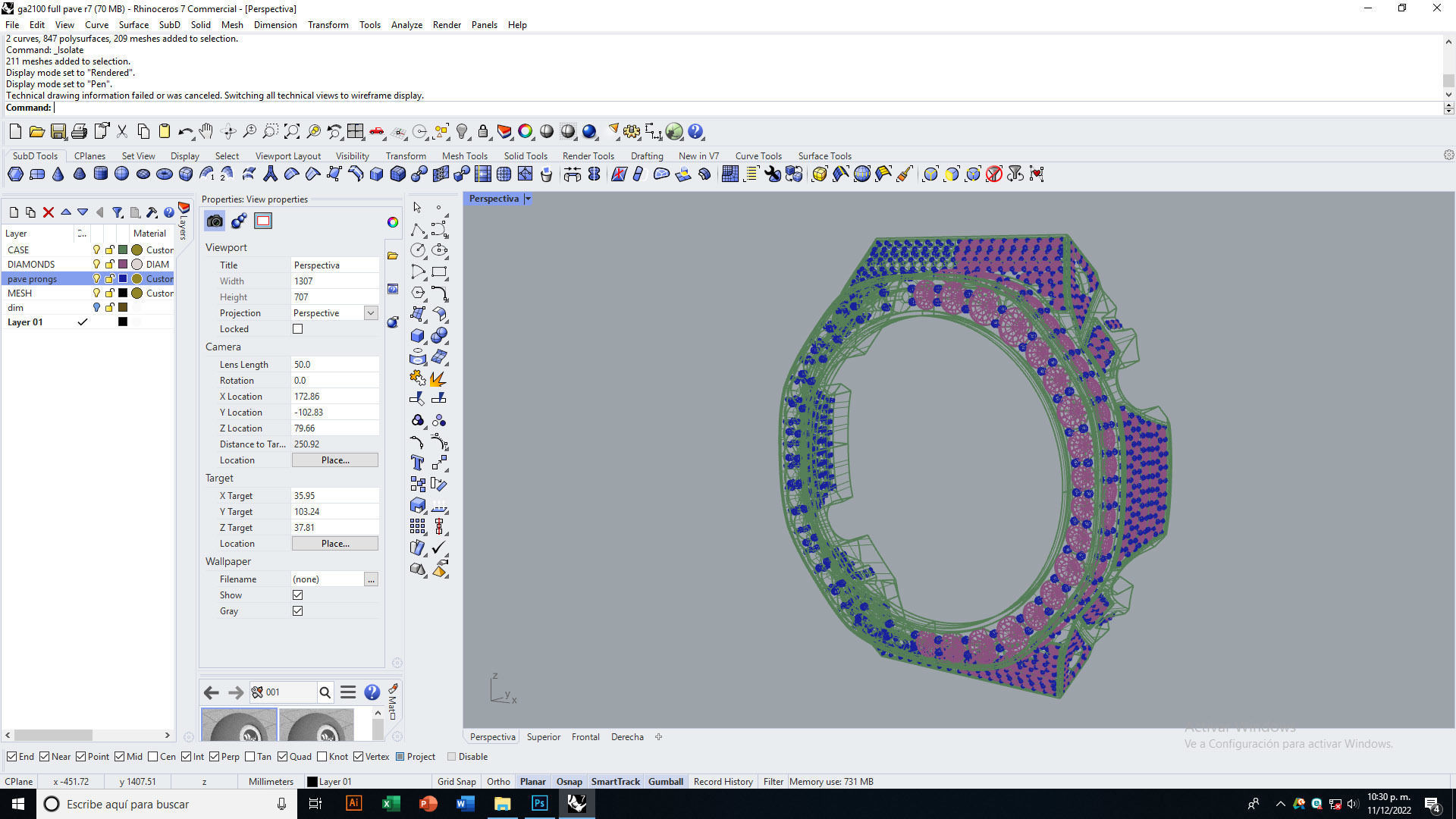Add new viewport tab plus button
The image size is (1456, 819).
pyautogui.click(x=658, y=737)
